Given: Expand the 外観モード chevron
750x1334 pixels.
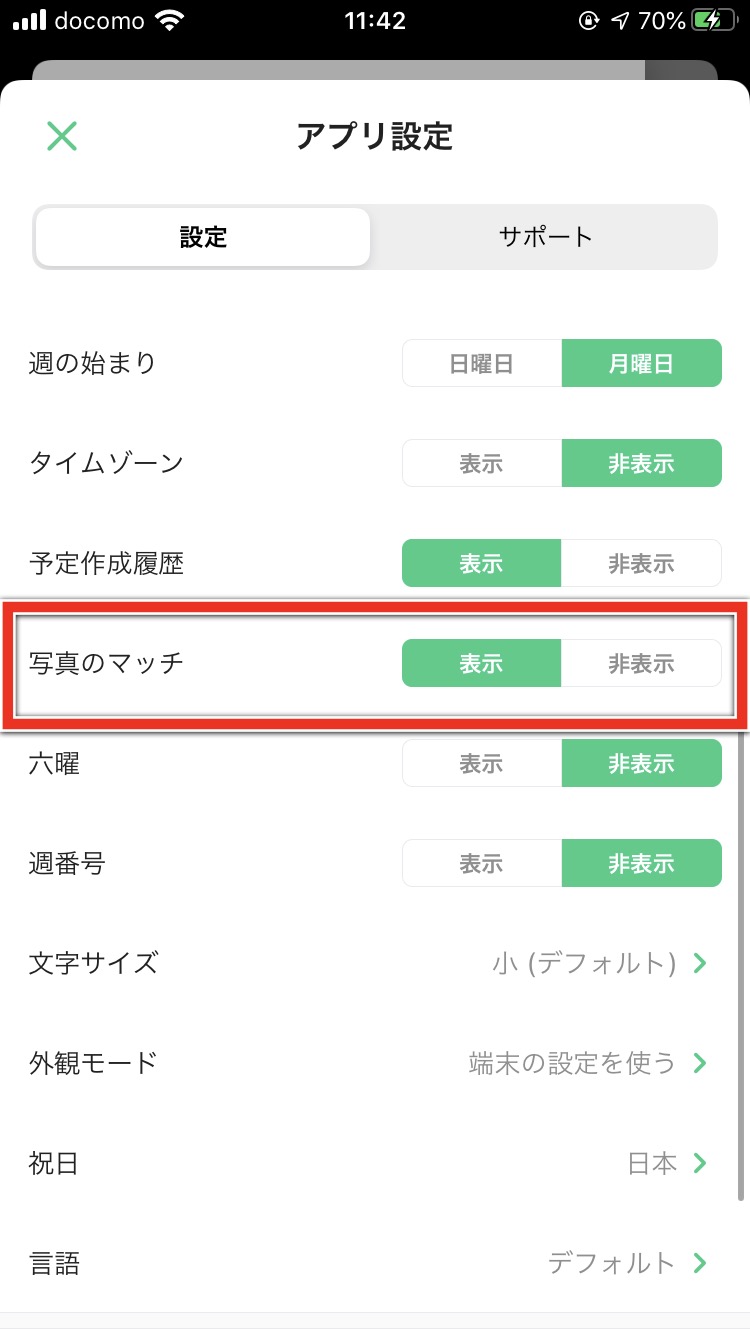Looking at the screenshot, I should click(700, 1062).
